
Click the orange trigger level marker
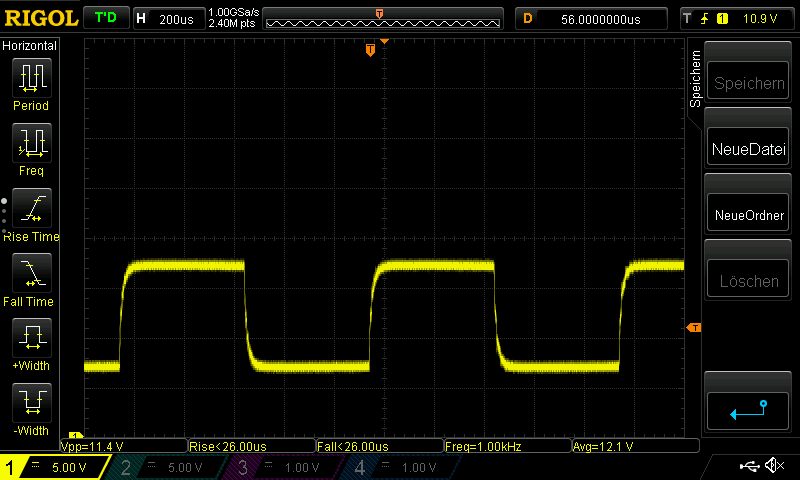(x=693, y=328)
